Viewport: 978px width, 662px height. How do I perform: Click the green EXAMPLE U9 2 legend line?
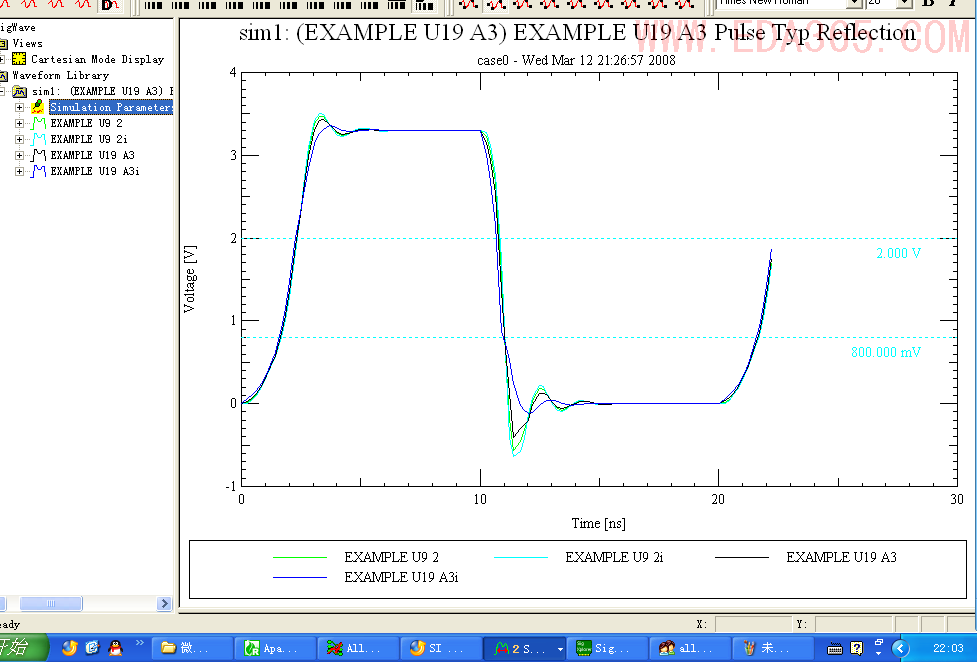pos(300,557)
